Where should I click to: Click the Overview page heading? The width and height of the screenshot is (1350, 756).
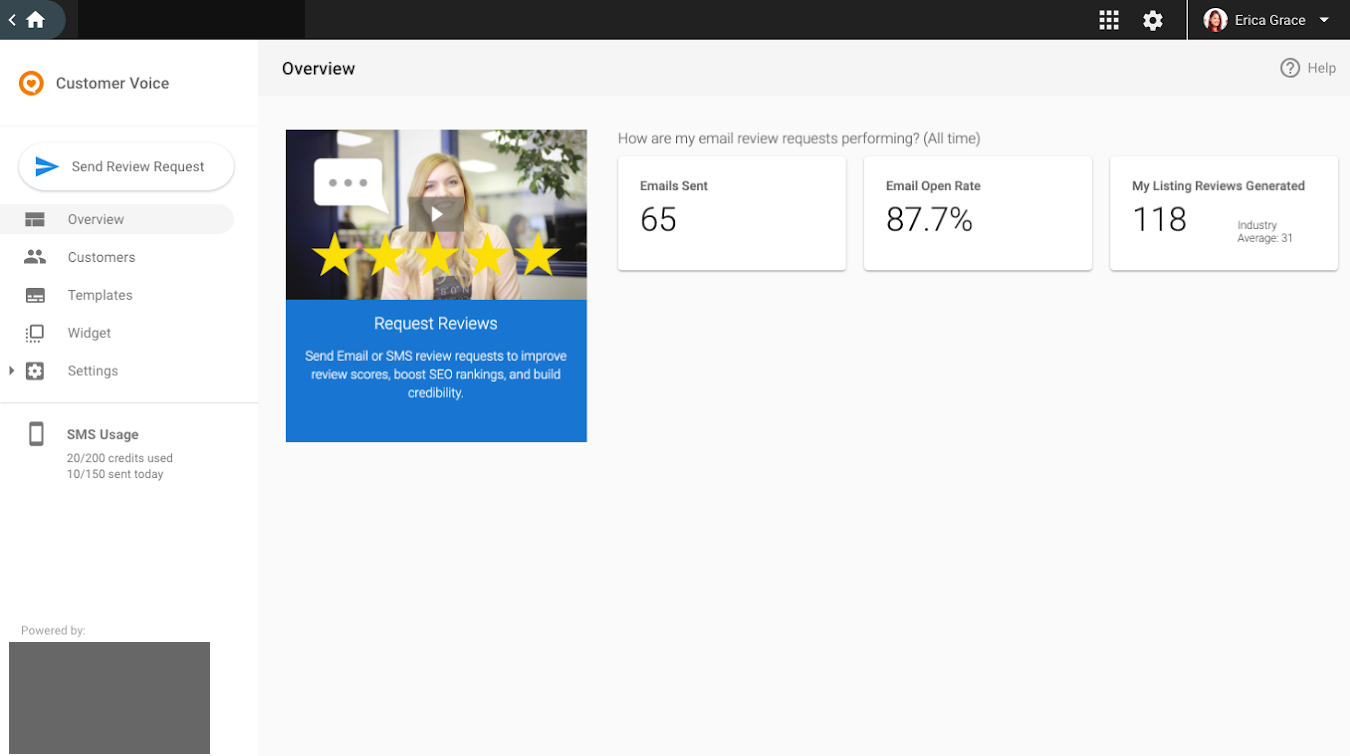[x=318, y=69]
